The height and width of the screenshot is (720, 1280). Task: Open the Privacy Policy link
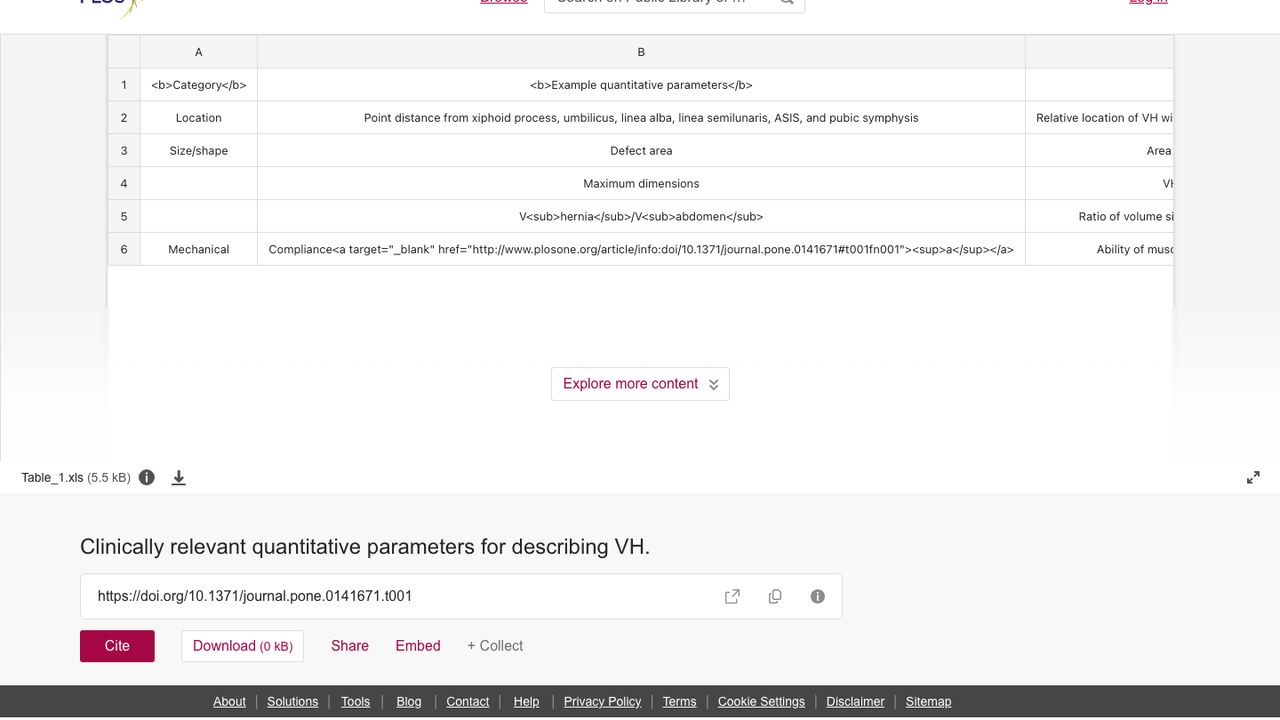602,702
